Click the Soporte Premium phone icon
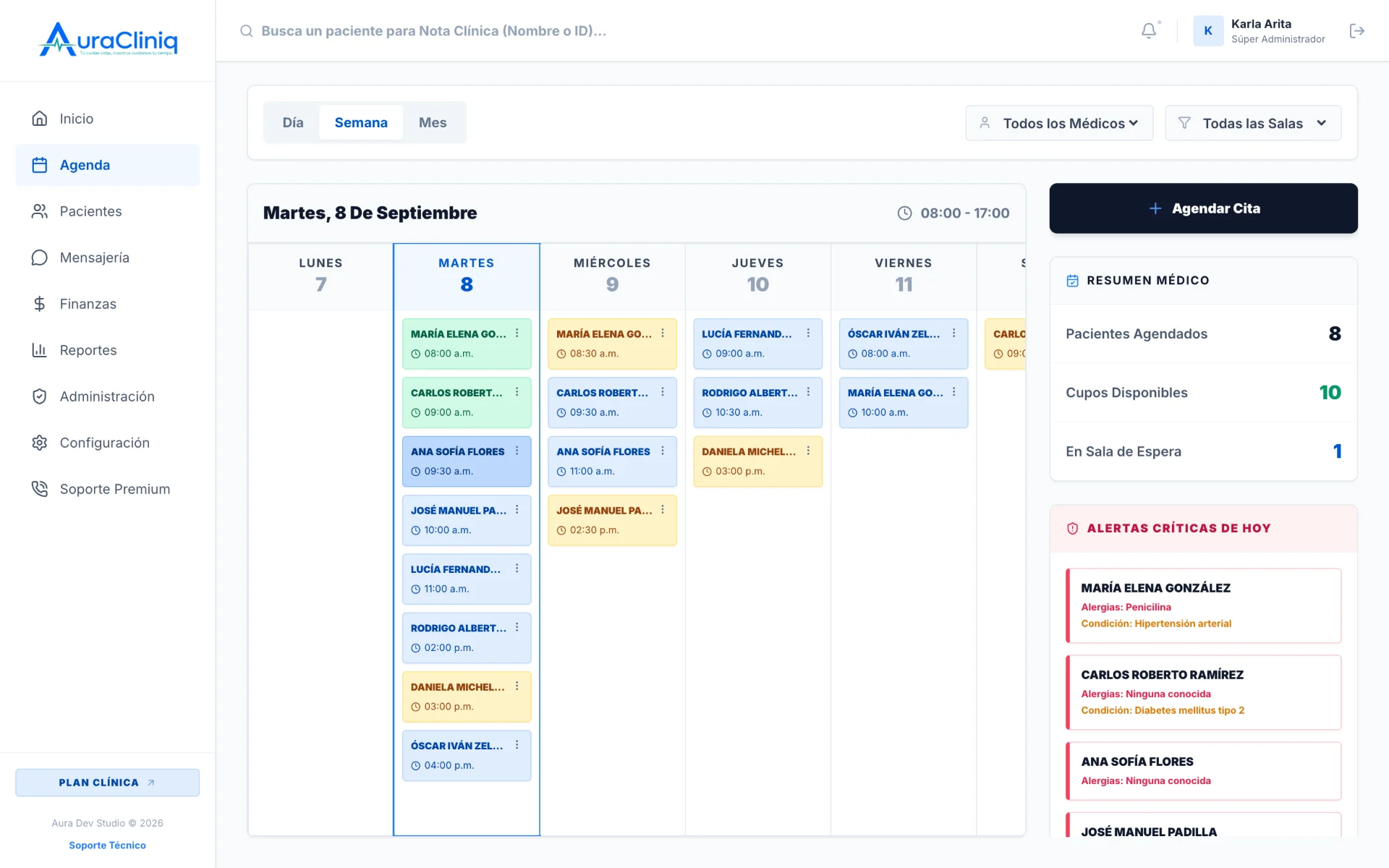 [x=40, y=489]
